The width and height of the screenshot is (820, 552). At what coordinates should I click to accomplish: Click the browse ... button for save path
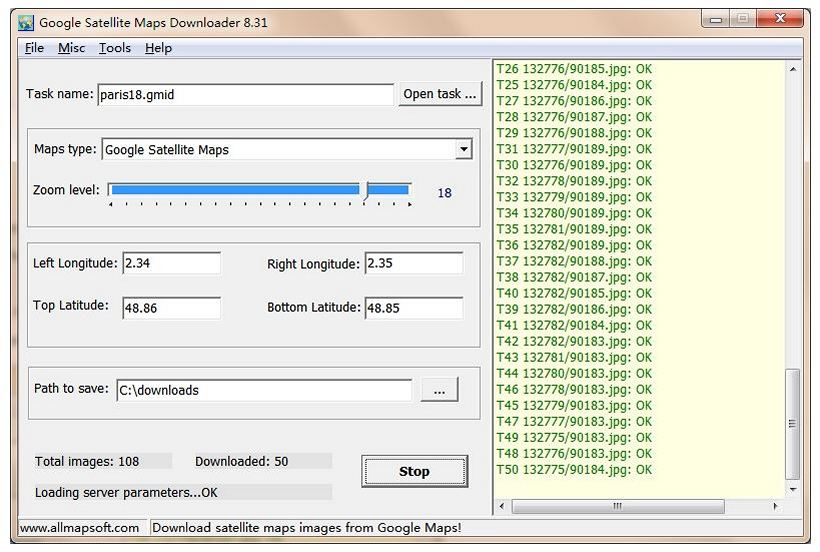[x=439, y=390]
